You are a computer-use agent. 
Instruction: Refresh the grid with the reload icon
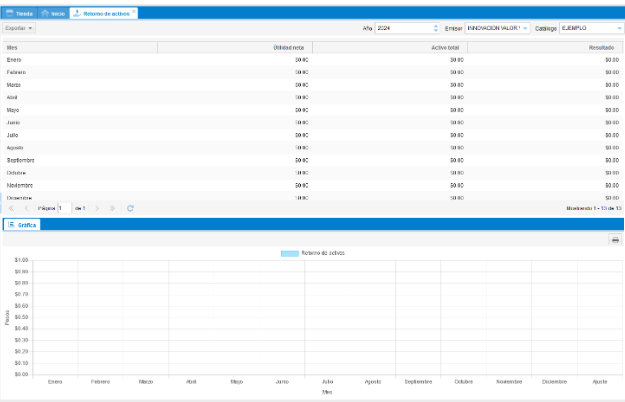[130, 208]
